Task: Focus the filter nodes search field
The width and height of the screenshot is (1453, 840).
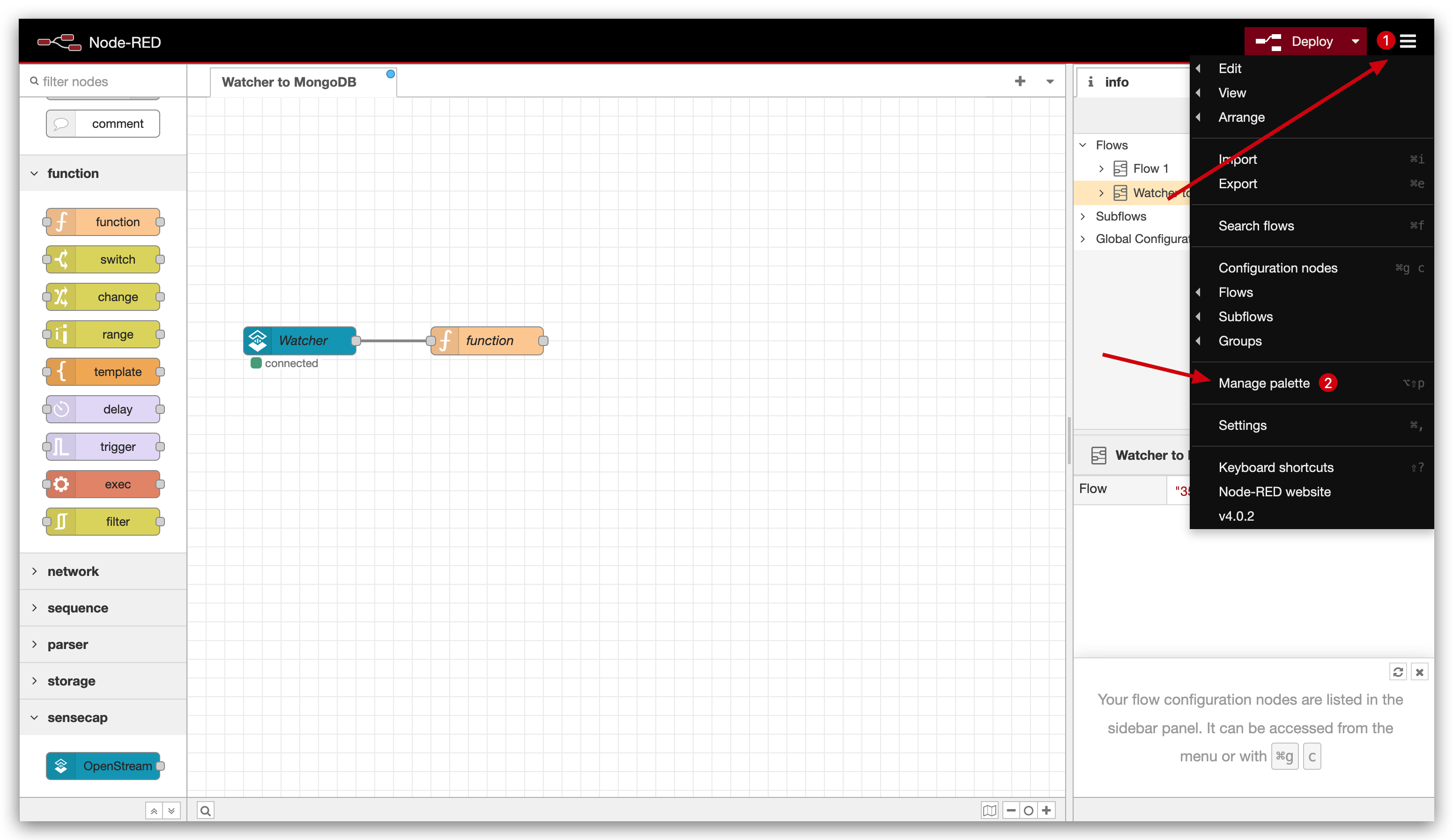Action: coord(104,81)
